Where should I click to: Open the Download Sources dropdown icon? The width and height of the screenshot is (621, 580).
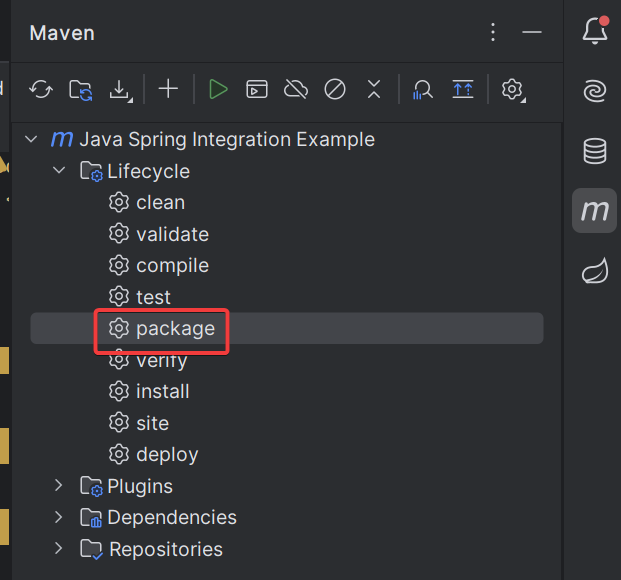[120, 90]
